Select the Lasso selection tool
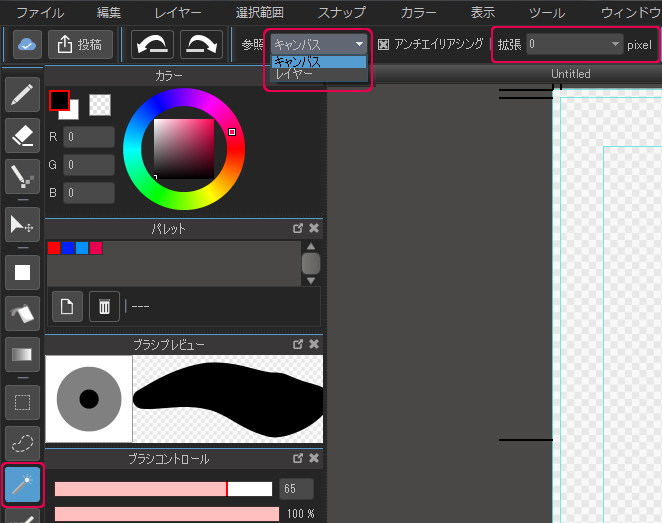Image resolution: width=662 pixels, height=523 pixels. pyautogui.click(x=22, y=443)
